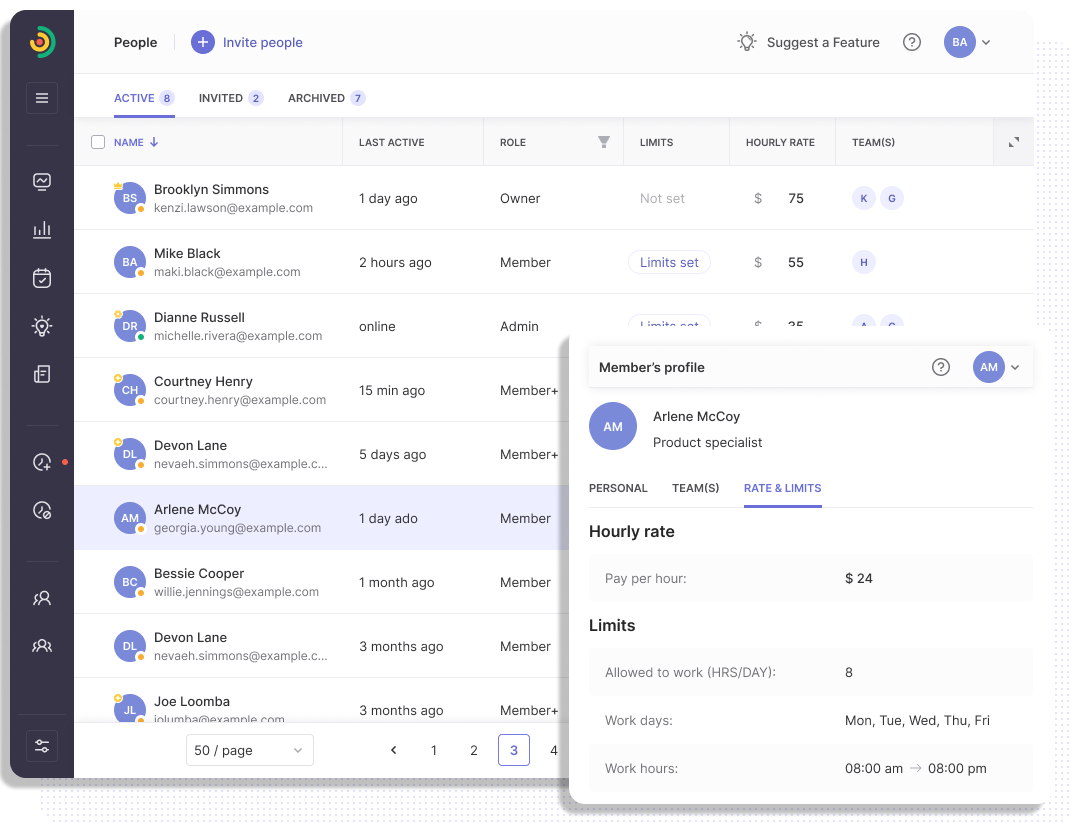Click the K team badge for Brooklyn Simmons
The height and width of the screenshot is (823, 1072).
click(x=863, y=198)
